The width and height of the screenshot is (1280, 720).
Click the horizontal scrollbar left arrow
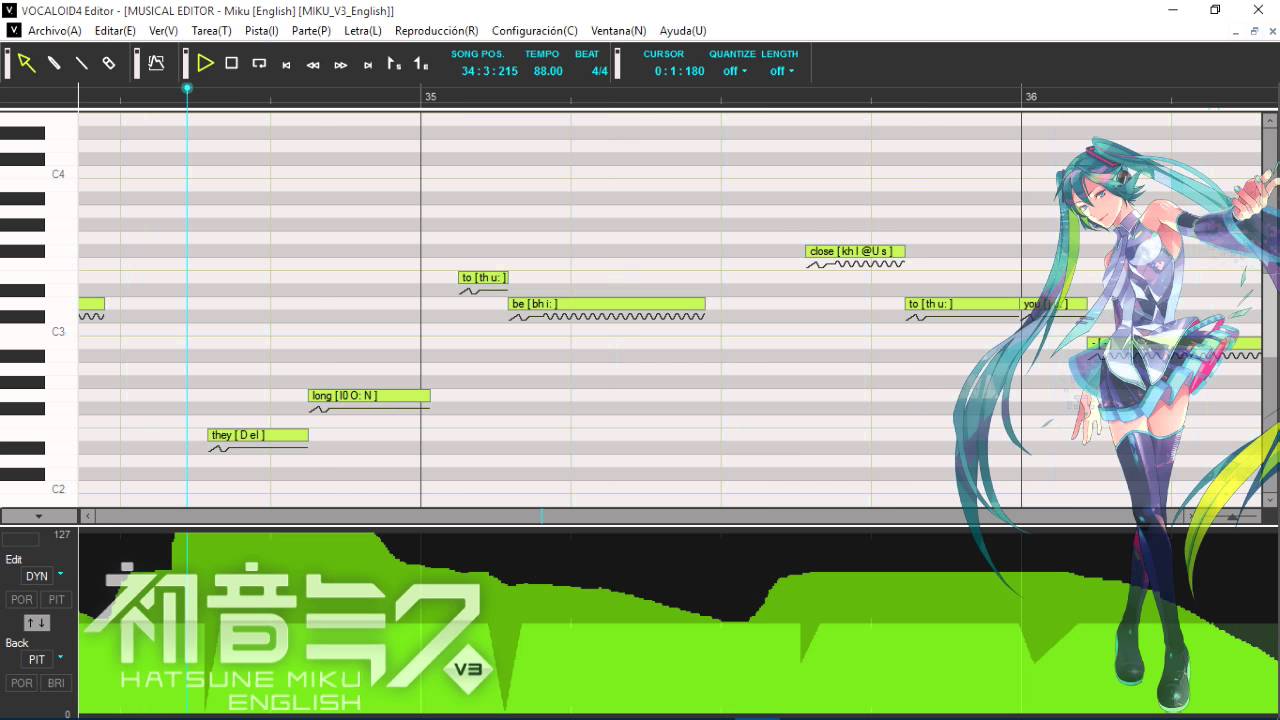(x=87, y=516)
